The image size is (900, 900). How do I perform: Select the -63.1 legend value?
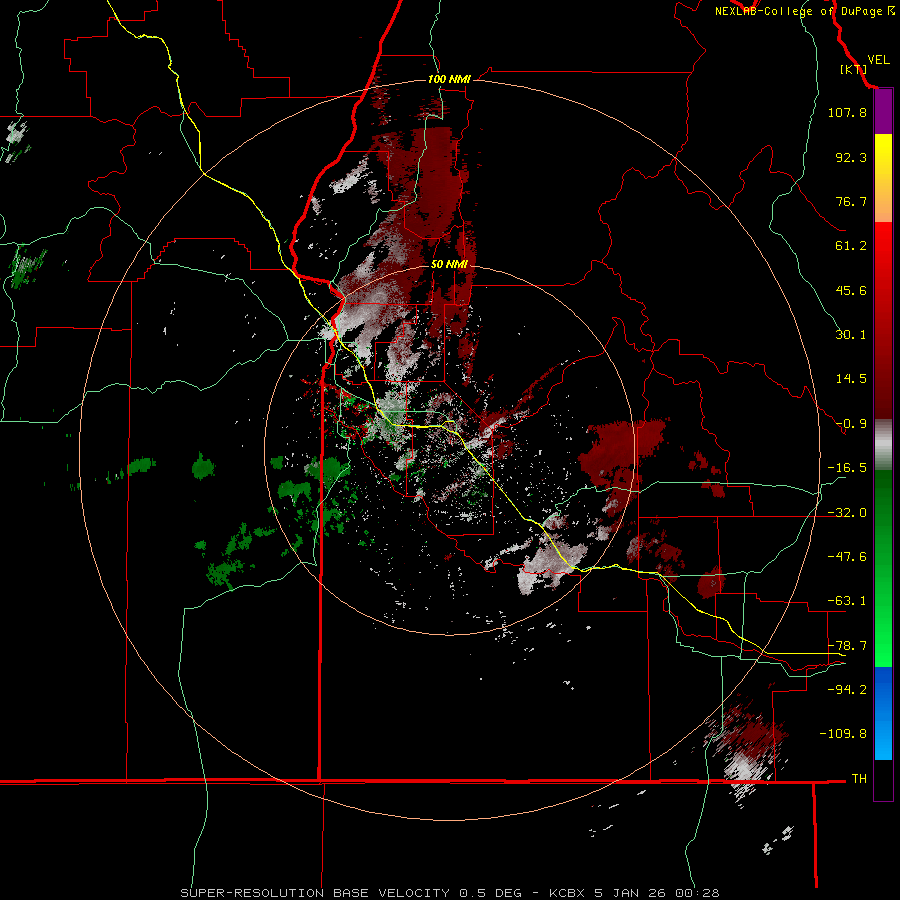tap(847, 601)
